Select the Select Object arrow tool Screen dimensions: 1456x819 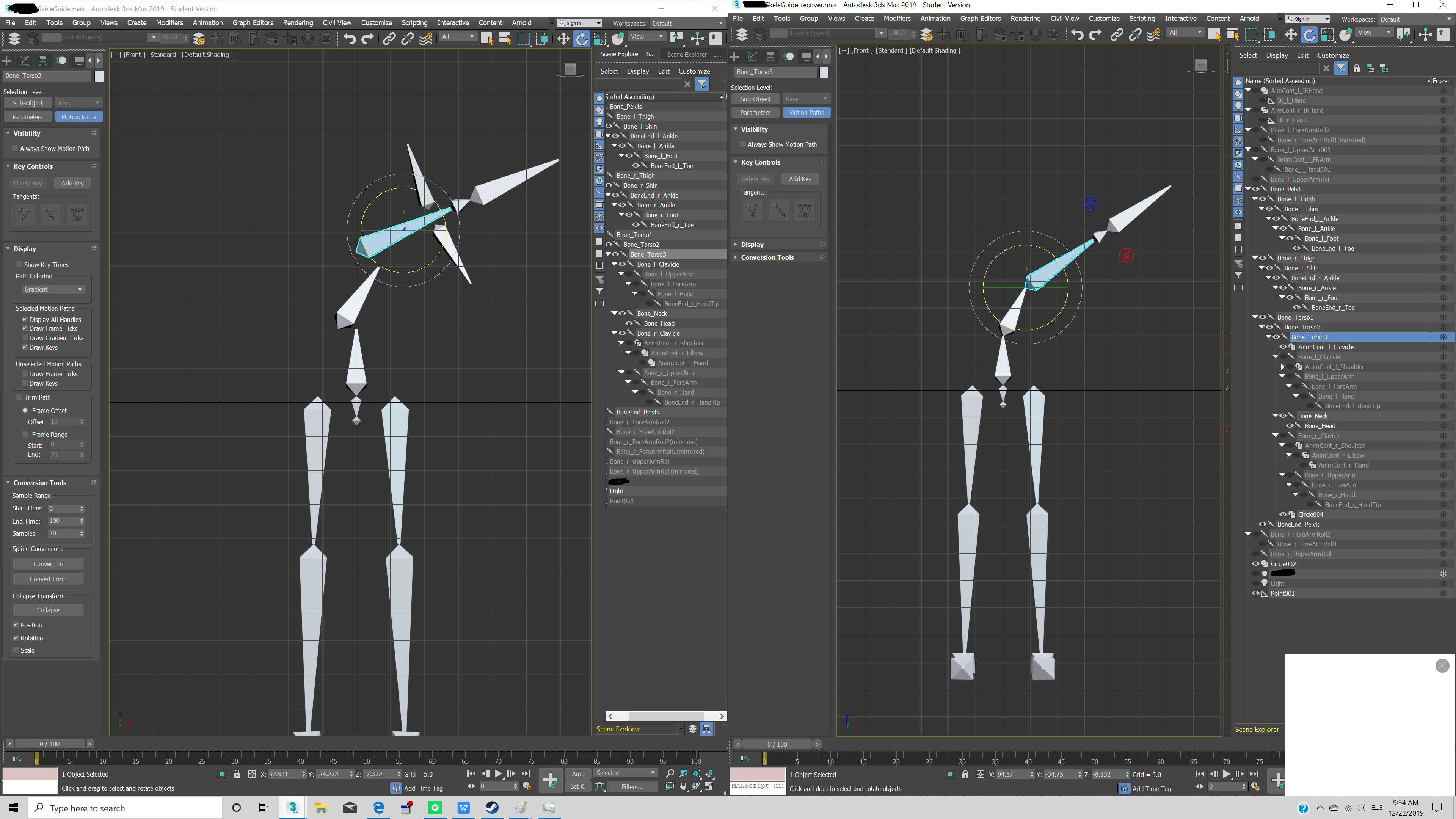click(x=487, y=38)
